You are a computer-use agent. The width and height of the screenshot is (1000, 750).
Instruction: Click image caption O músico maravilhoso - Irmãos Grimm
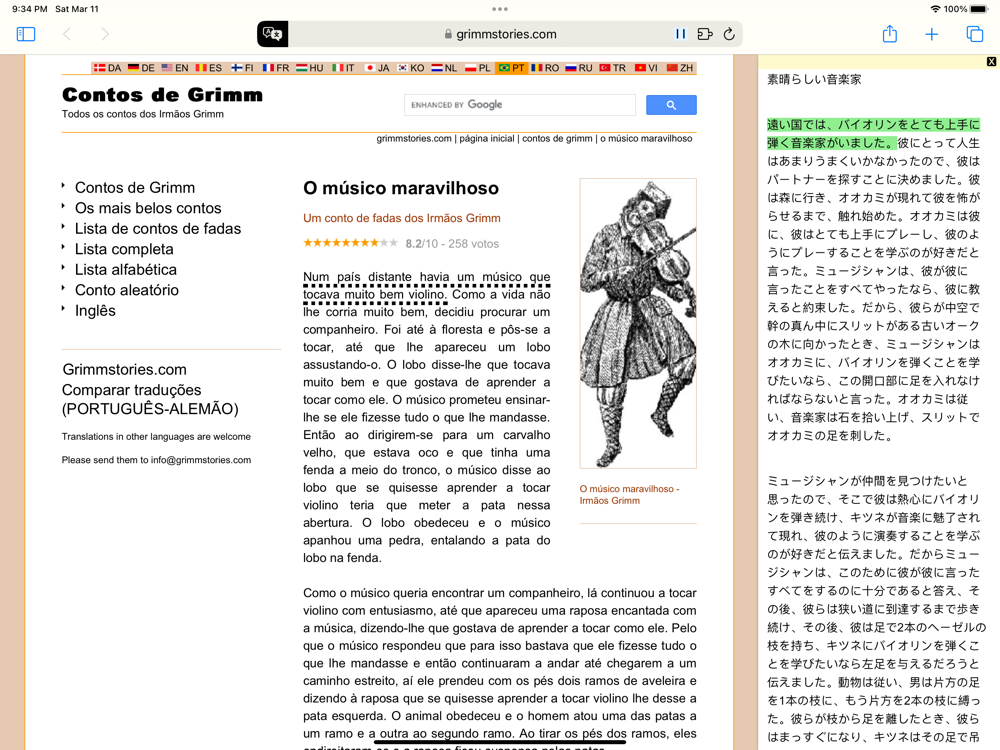(629, 495)
